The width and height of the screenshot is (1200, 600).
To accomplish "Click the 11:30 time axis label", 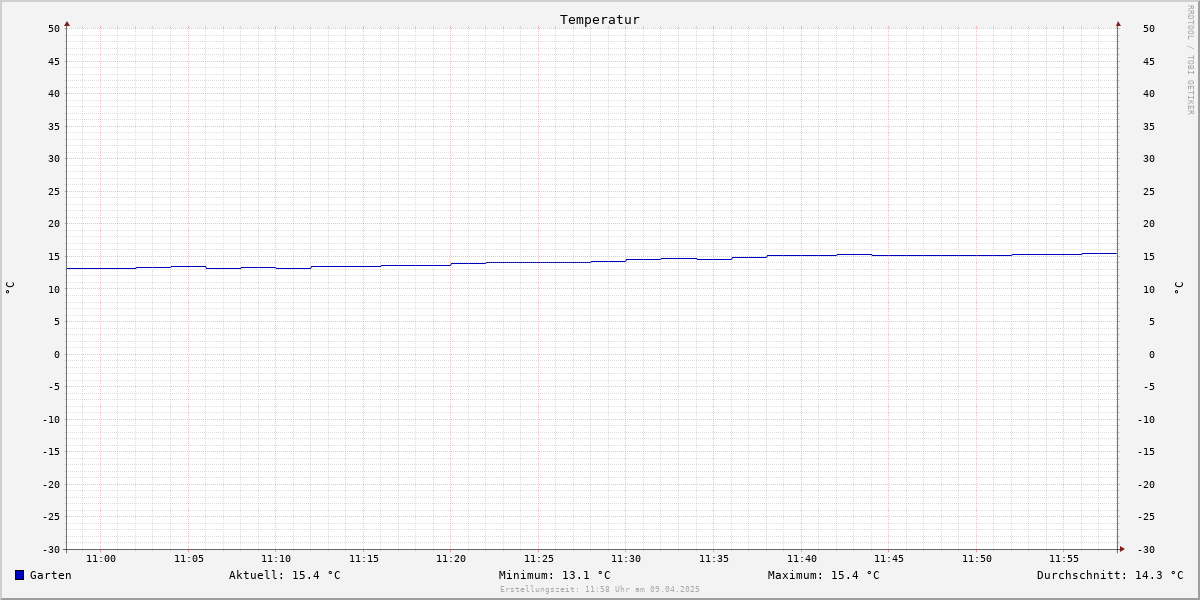I will point(626,559).
